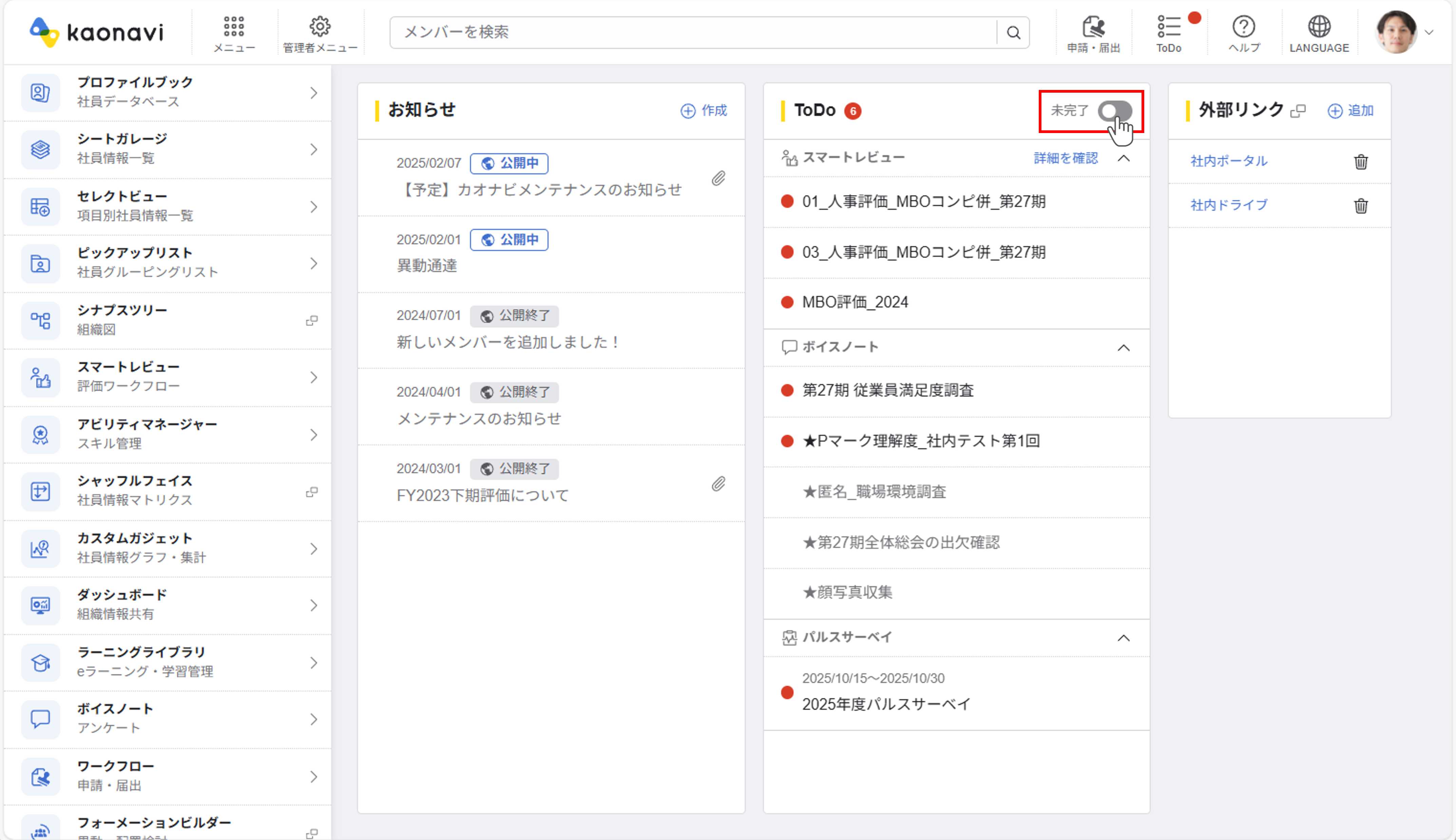Click the メンバーを検索 search field
Viewport: 1456px width, 840px height.
692,32
